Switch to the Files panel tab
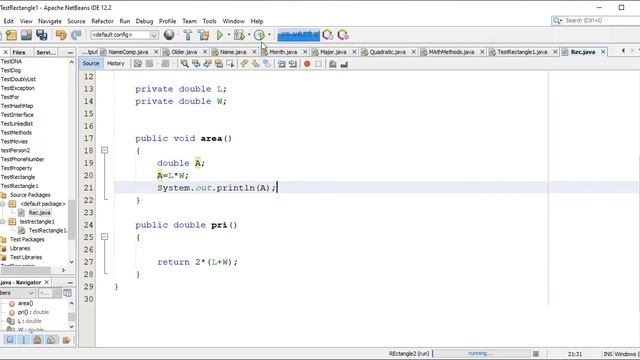 pos(19,53)
